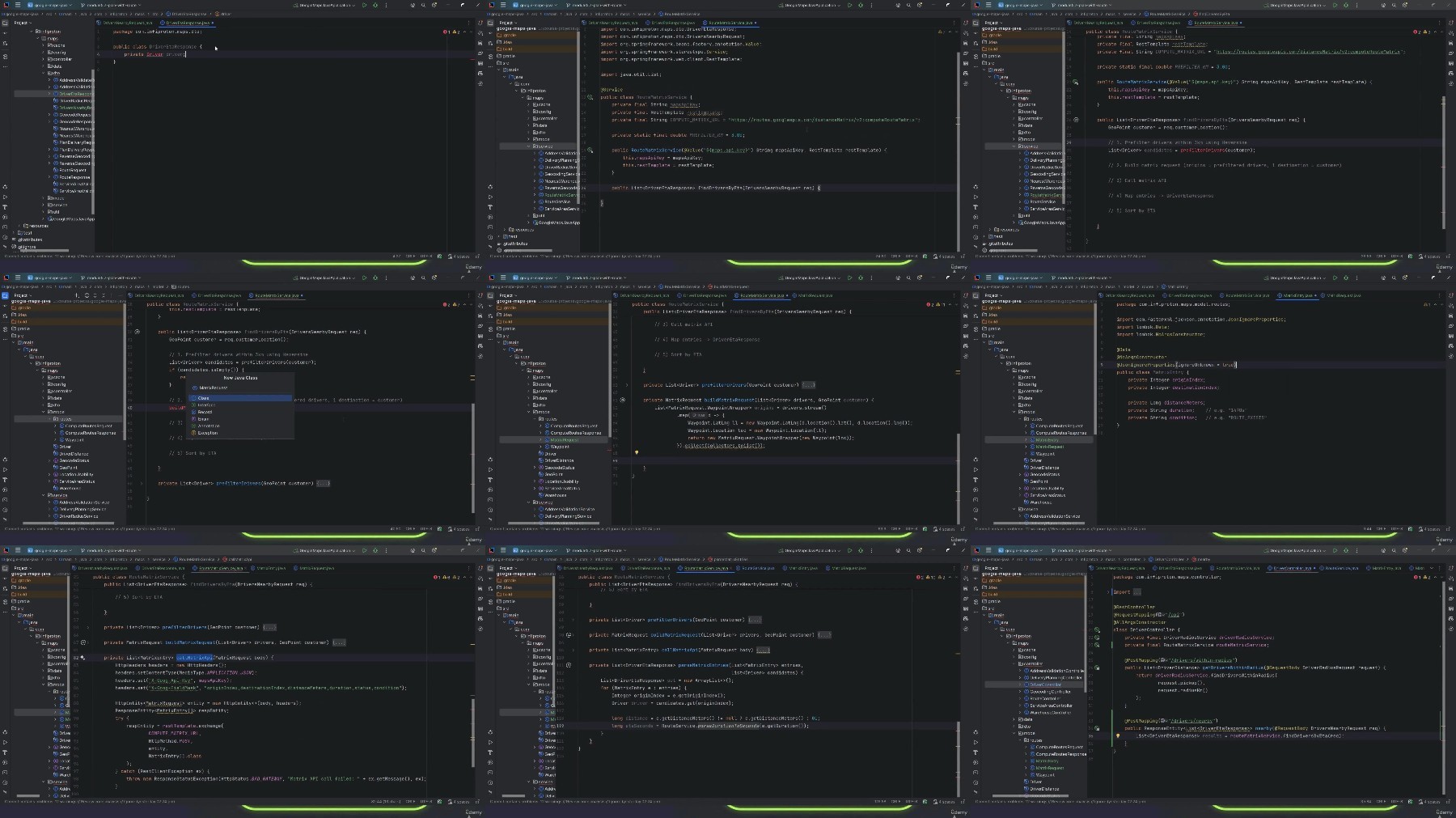1456x818 pixels.
Task: Choose Record in the New Java Class popup
Action: coord(239,412)
